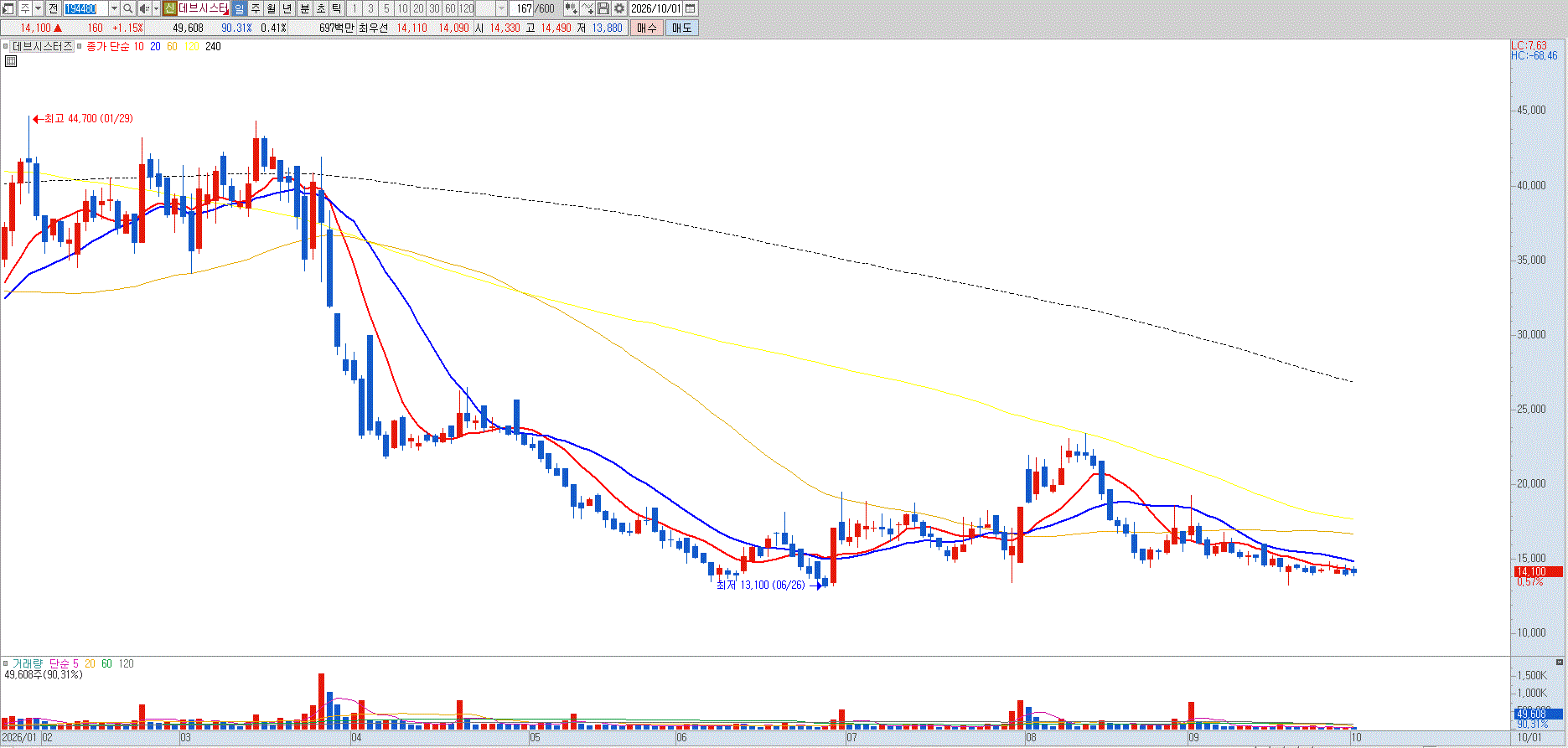Select the 주 weekly period button
This screenshot has height=748, width=1568.
point(256,8)
